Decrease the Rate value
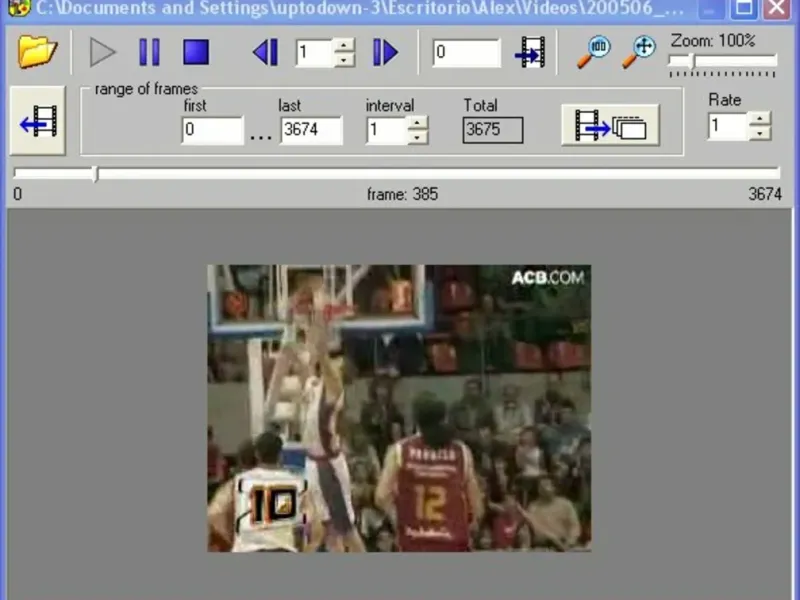Viewport: 800px width, 600px height. [x=760, y=133]
